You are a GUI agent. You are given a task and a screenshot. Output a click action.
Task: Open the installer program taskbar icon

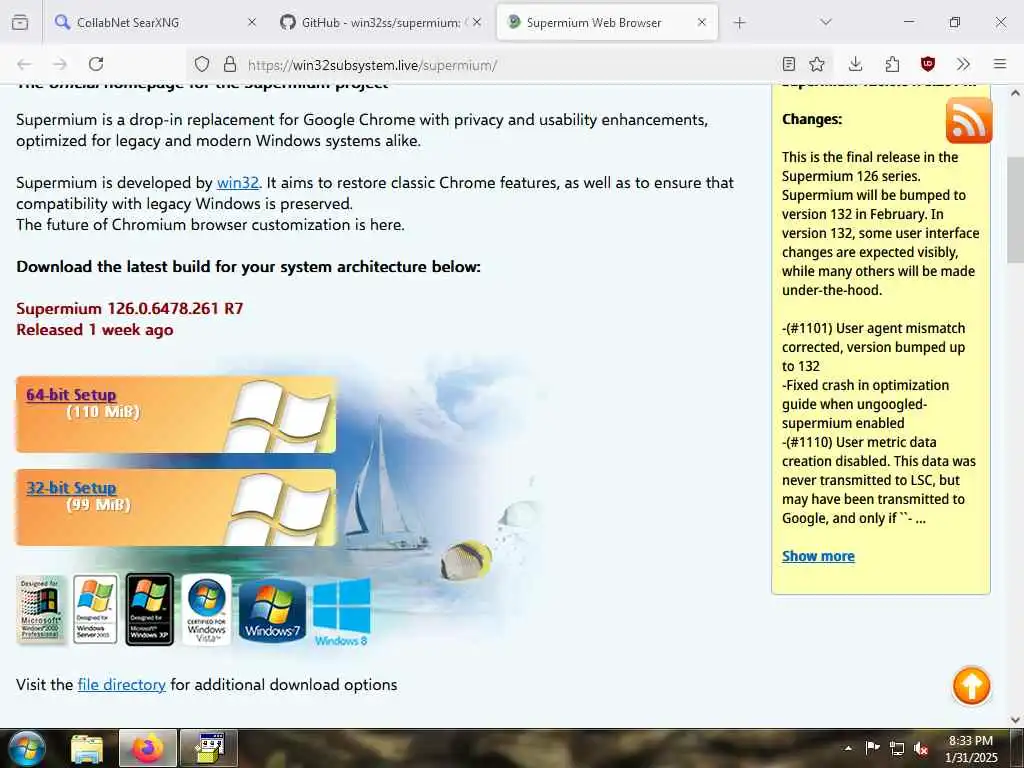[x=209, y=748]
